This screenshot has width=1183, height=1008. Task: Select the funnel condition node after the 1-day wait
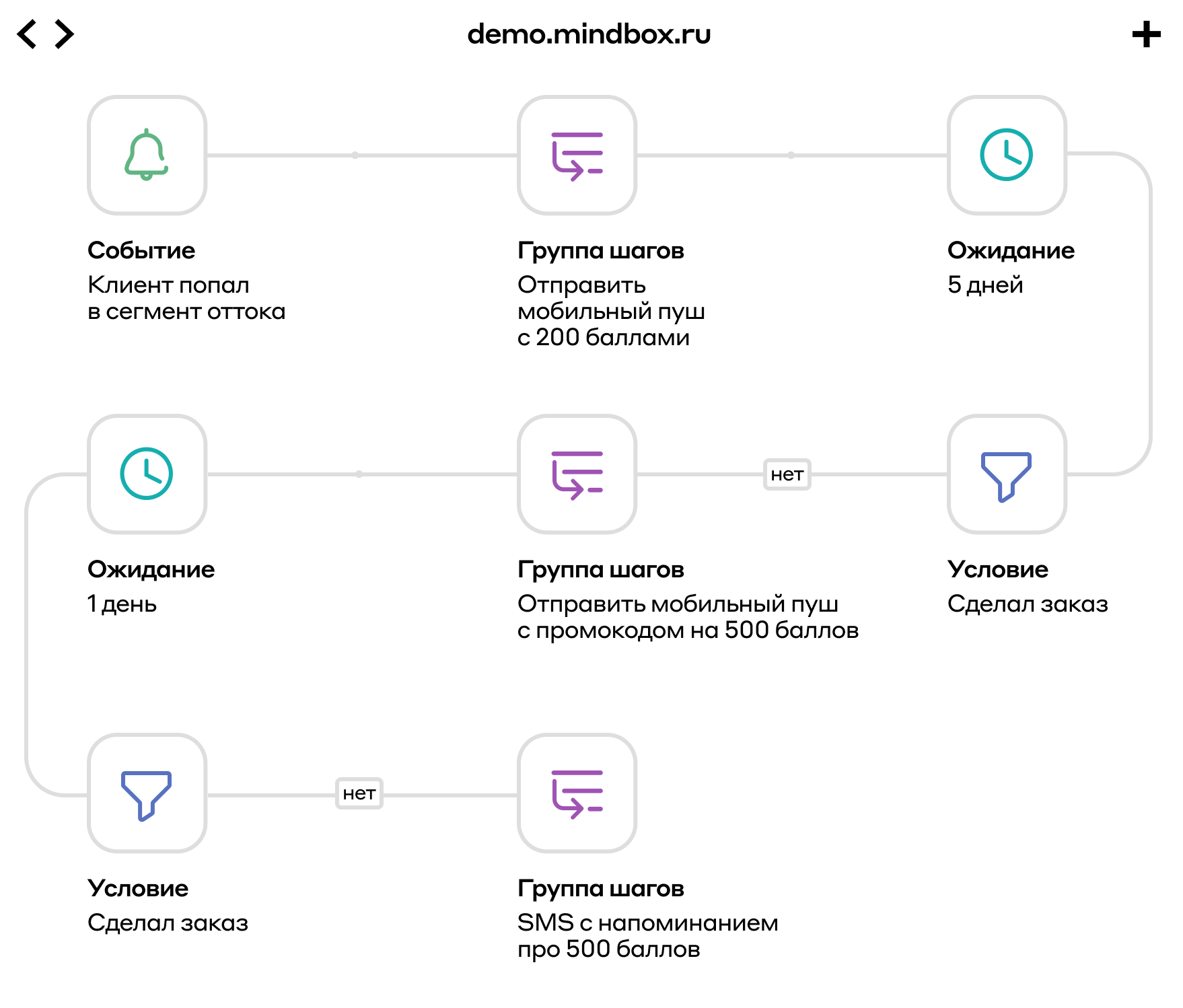click(x=147, y=793)
